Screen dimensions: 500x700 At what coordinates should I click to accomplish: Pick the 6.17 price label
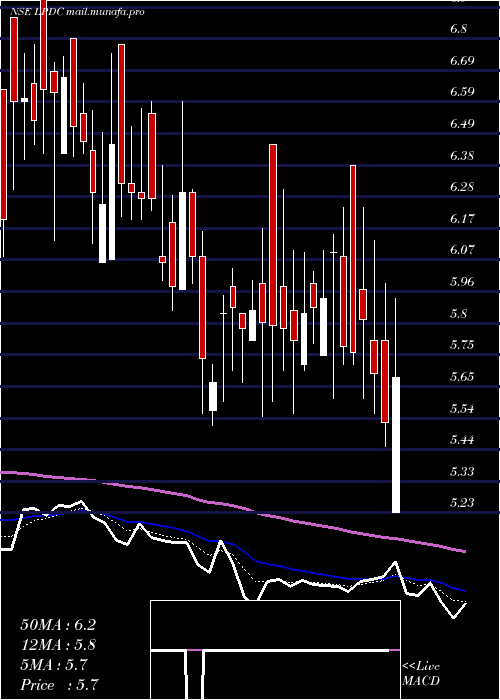click(x=462, y=218)
